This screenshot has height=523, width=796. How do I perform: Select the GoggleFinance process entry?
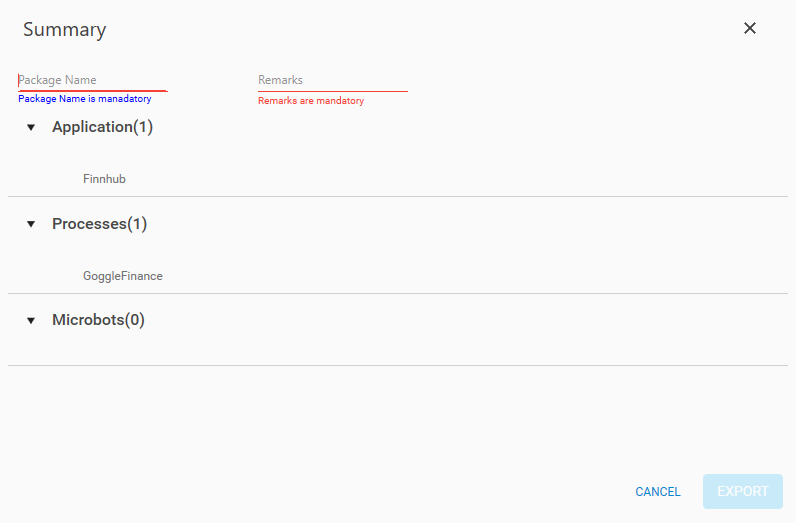[x=122, y=276]
